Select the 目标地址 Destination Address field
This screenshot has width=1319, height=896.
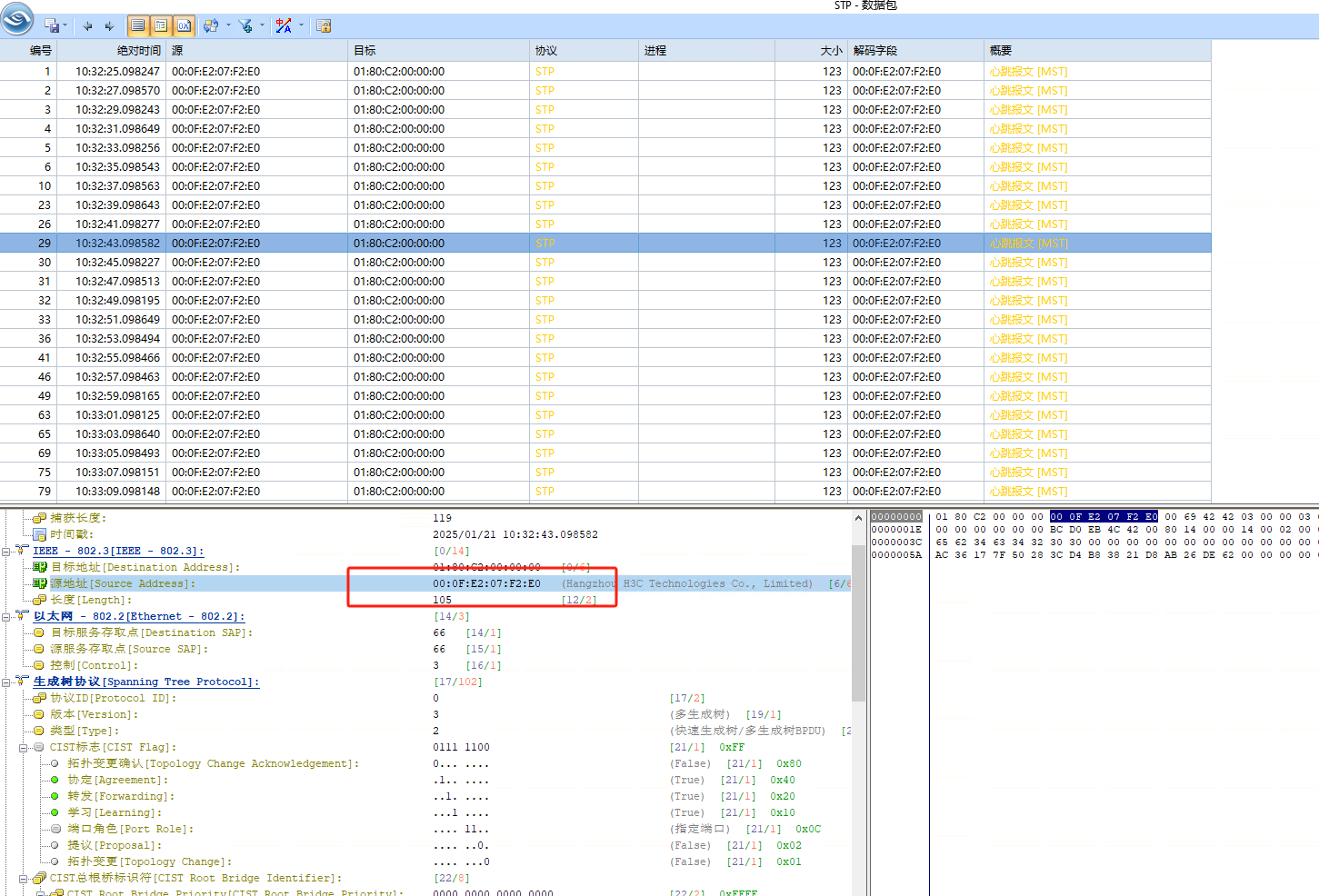click(145, 568)
